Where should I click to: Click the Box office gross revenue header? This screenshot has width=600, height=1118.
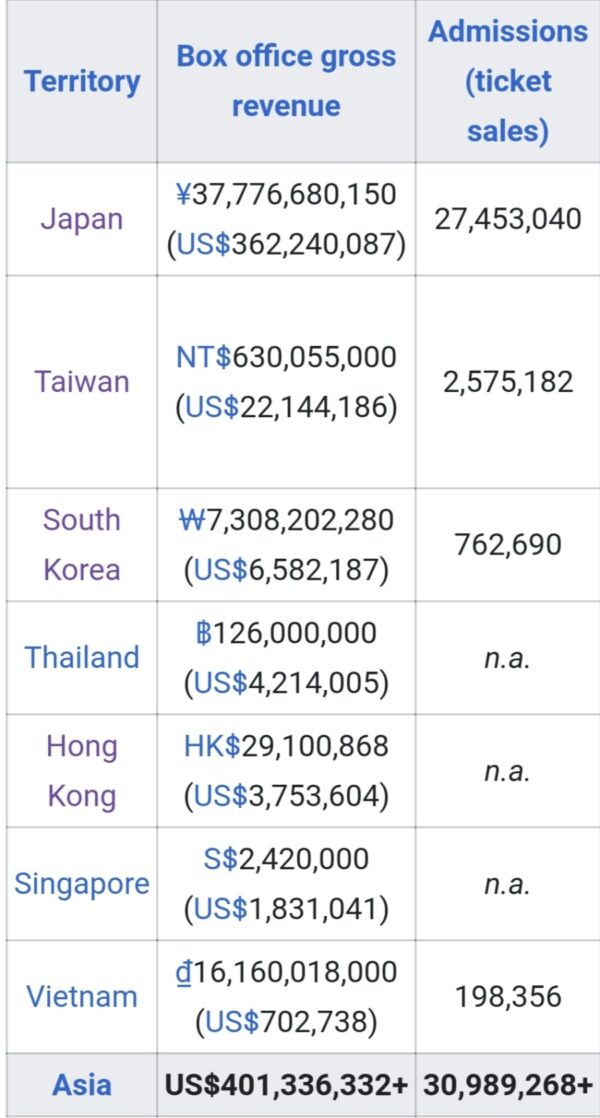286,81
